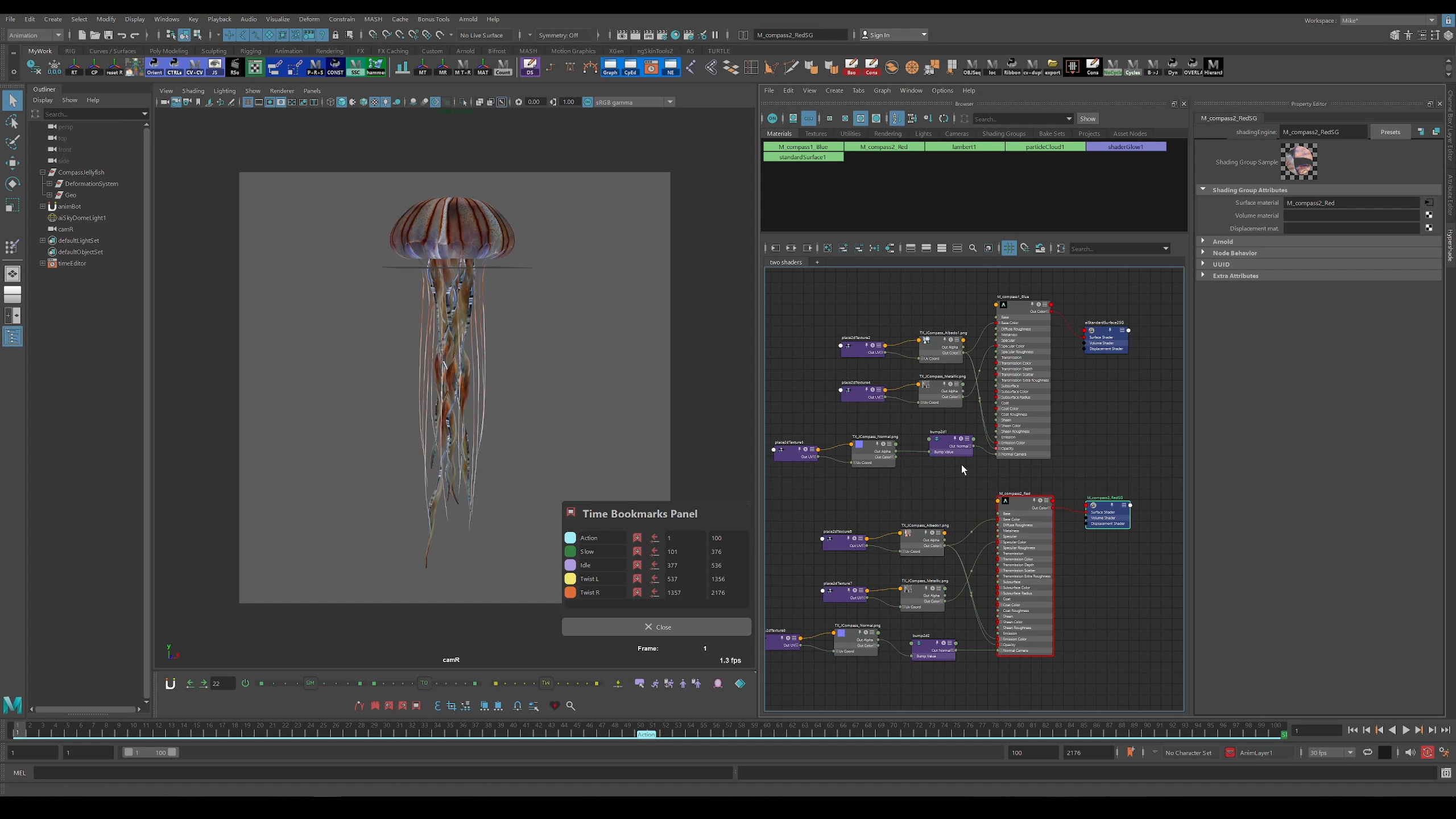Click the CONST shelf button

tap(336, 67)
